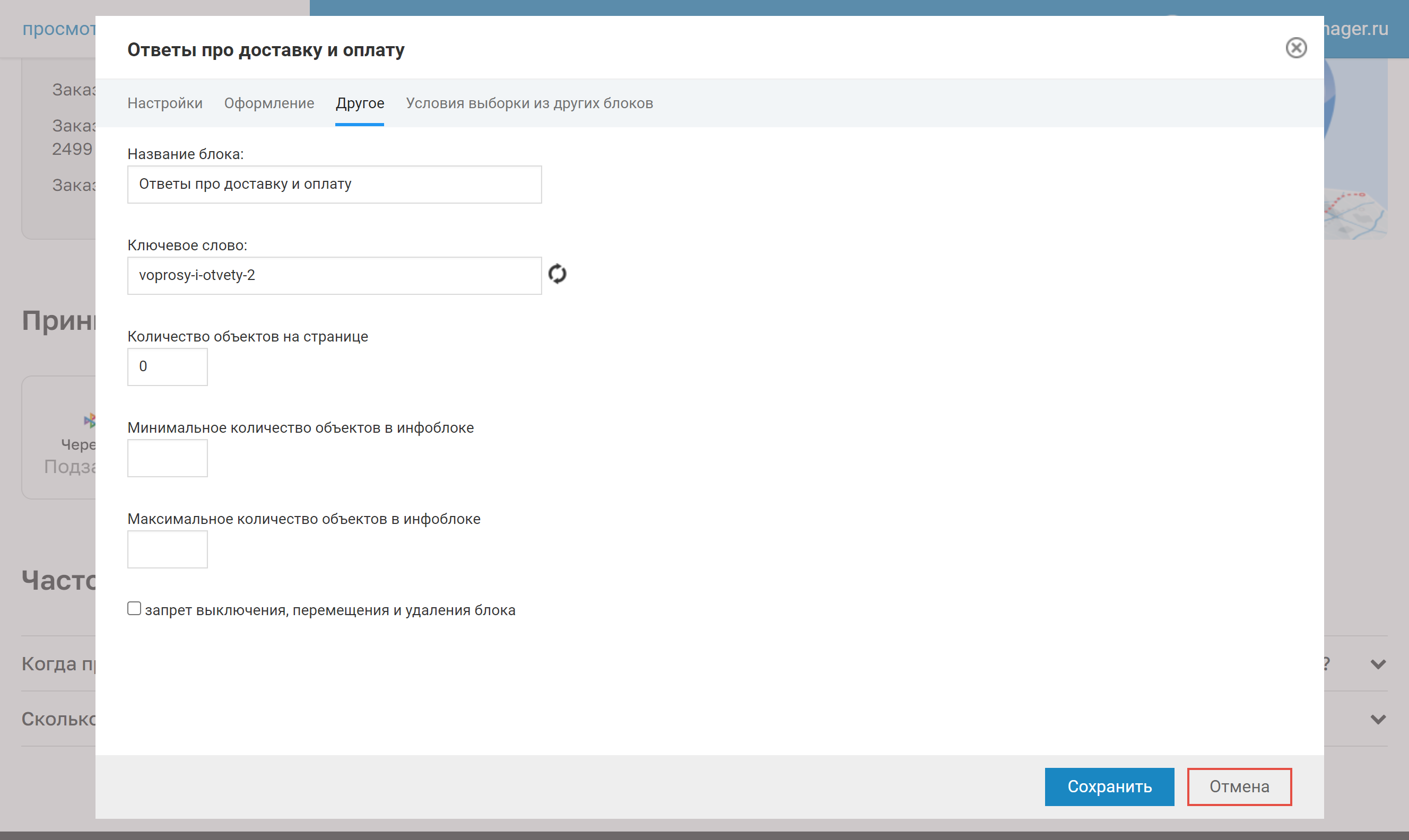Open the Оформление tab
1409x840 pixels.
point(269,103)
